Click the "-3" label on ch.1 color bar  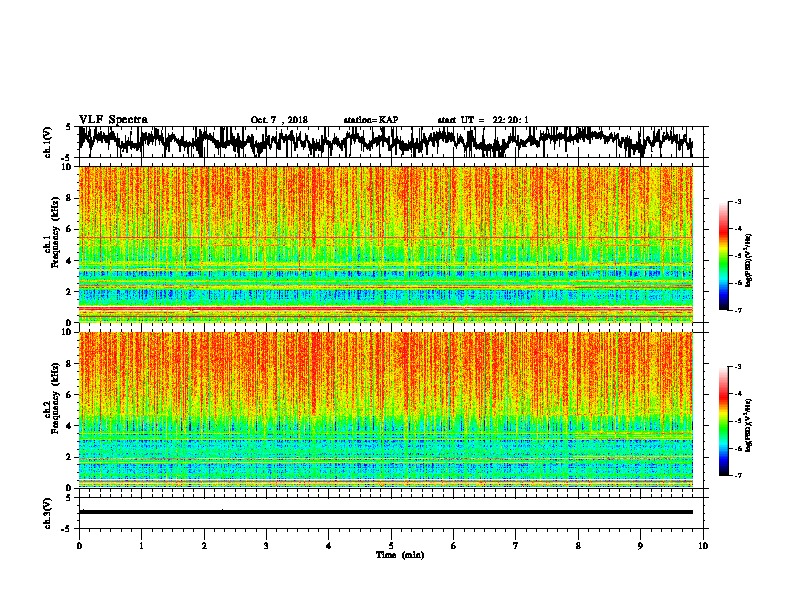[x=738, y=201]
